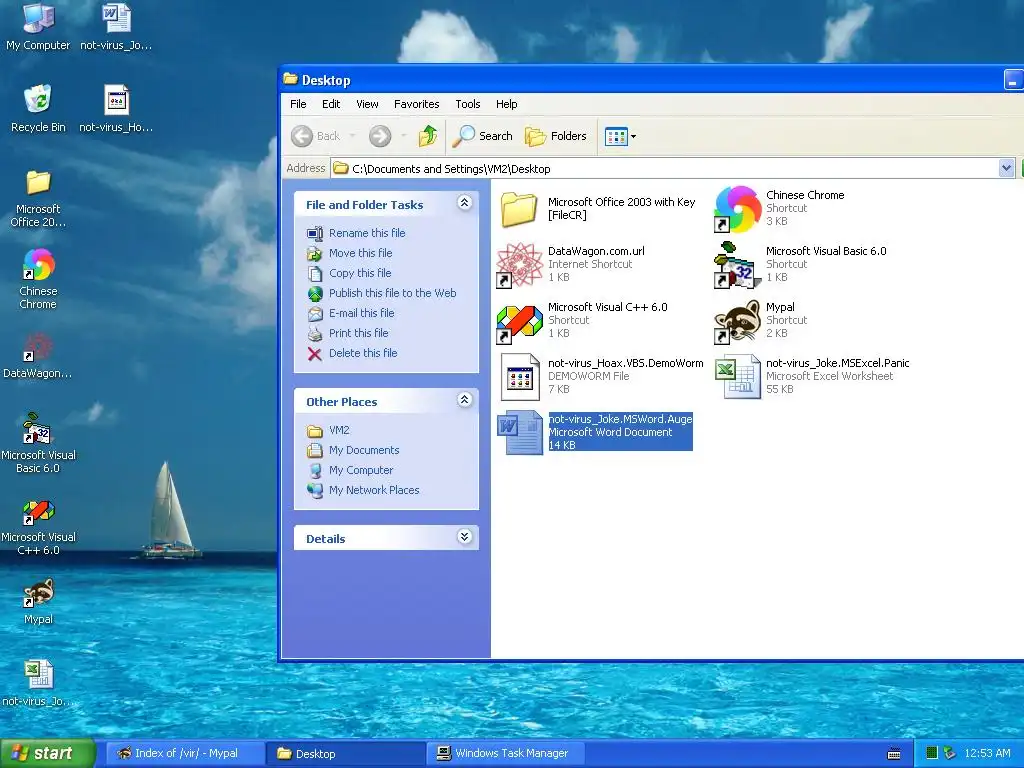Viewport: 1024px width, 768px height.
Task: Select not-virus_Hoax.VBS.DemoWorm file in Explorer
Action: [601, 376]
